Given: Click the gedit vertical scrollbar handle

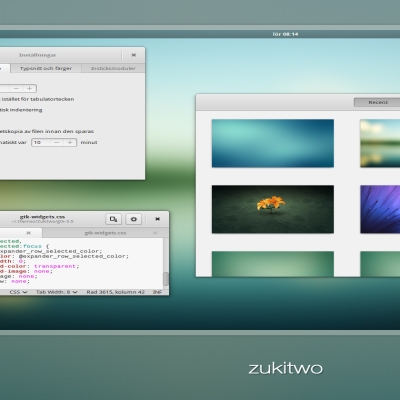Looking at the screenshot, I should 165,279.
